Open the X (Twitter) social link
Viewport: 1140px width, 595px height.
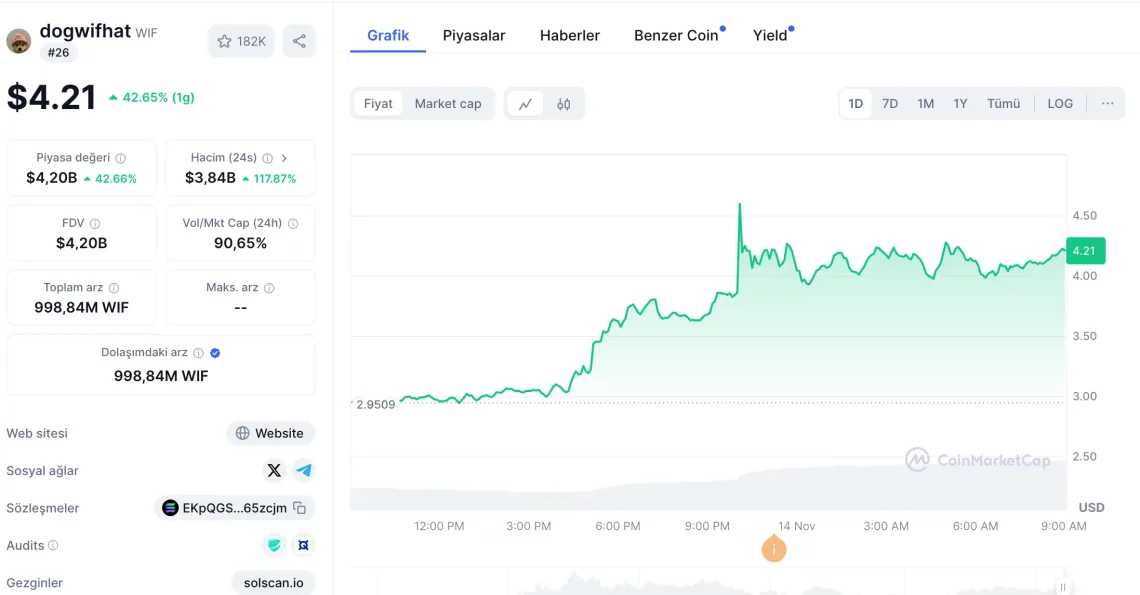[x=274, y=470]
